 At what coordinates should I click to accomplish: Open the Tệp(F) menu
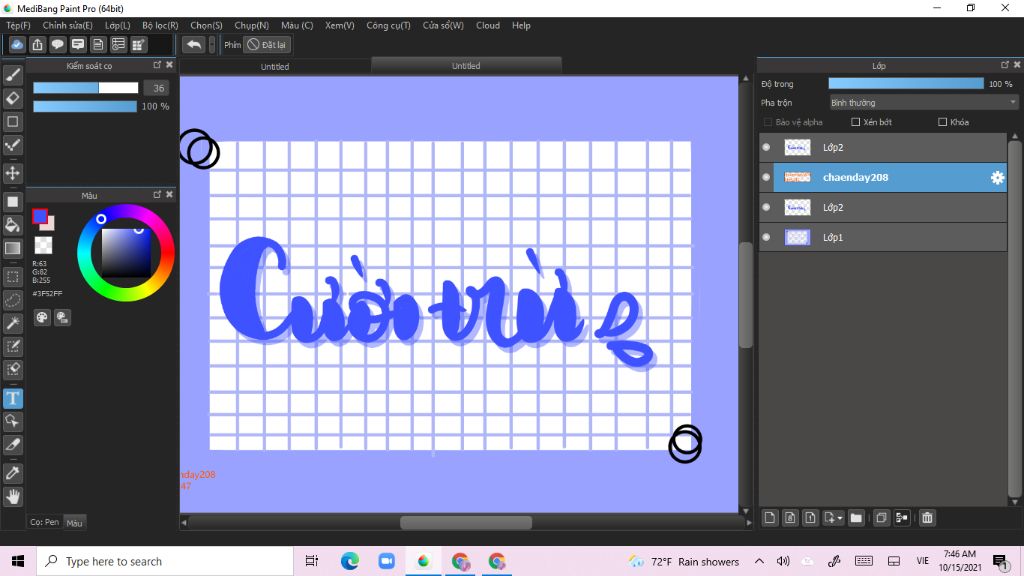[x=18, y=25]
